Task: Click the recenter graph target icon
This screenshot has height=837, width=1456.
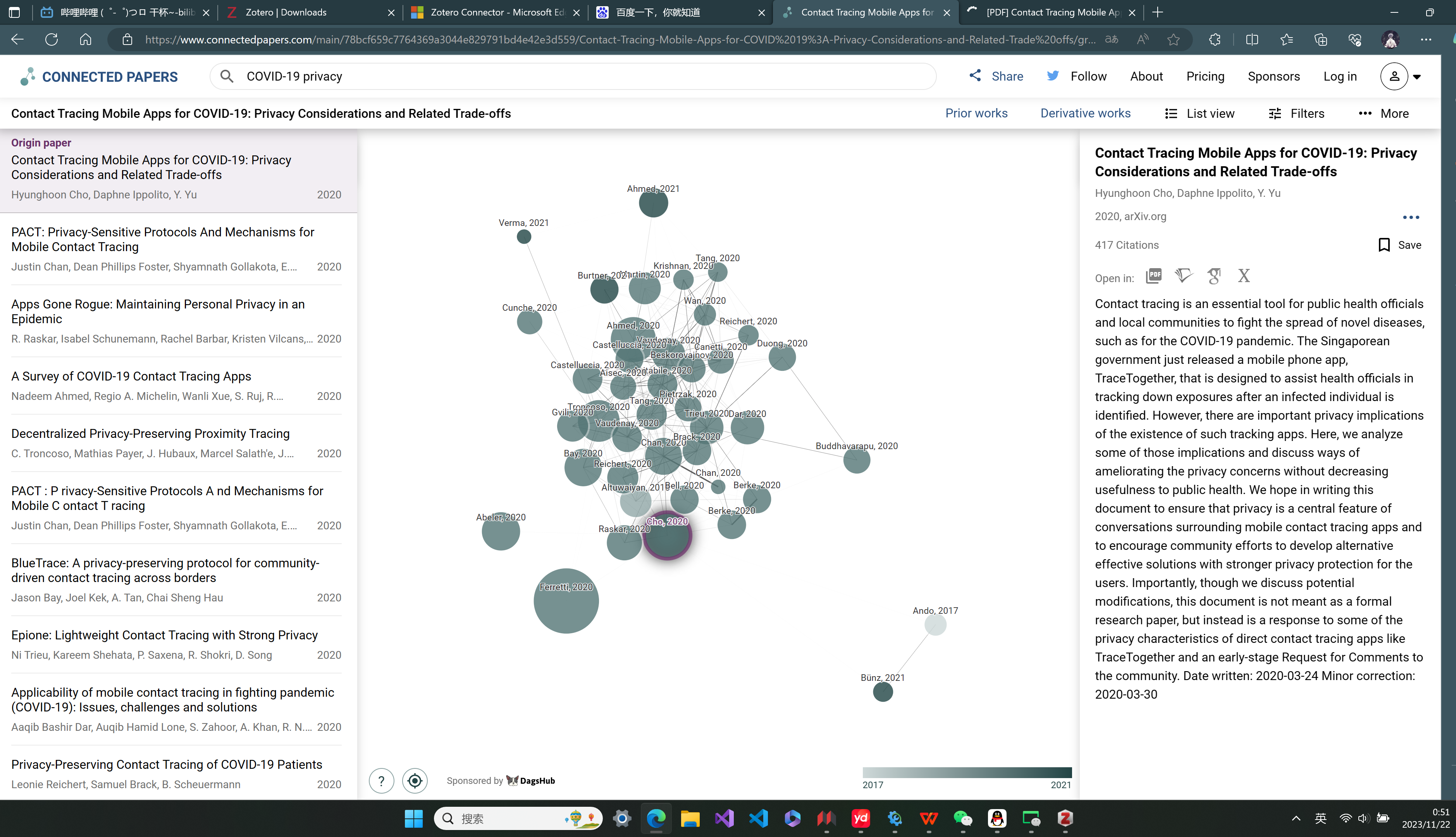Action: pyautogui.click(x=415, y=781)
